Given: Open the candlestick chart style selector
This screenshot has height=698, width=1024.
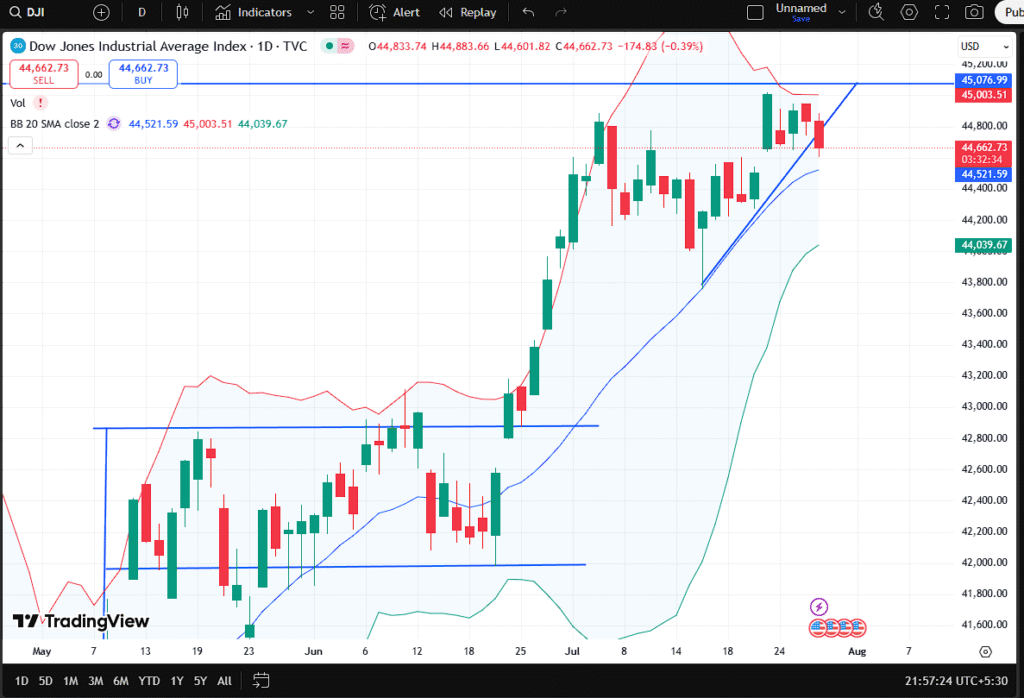Looking at the screenshot, I should [182, 12].
